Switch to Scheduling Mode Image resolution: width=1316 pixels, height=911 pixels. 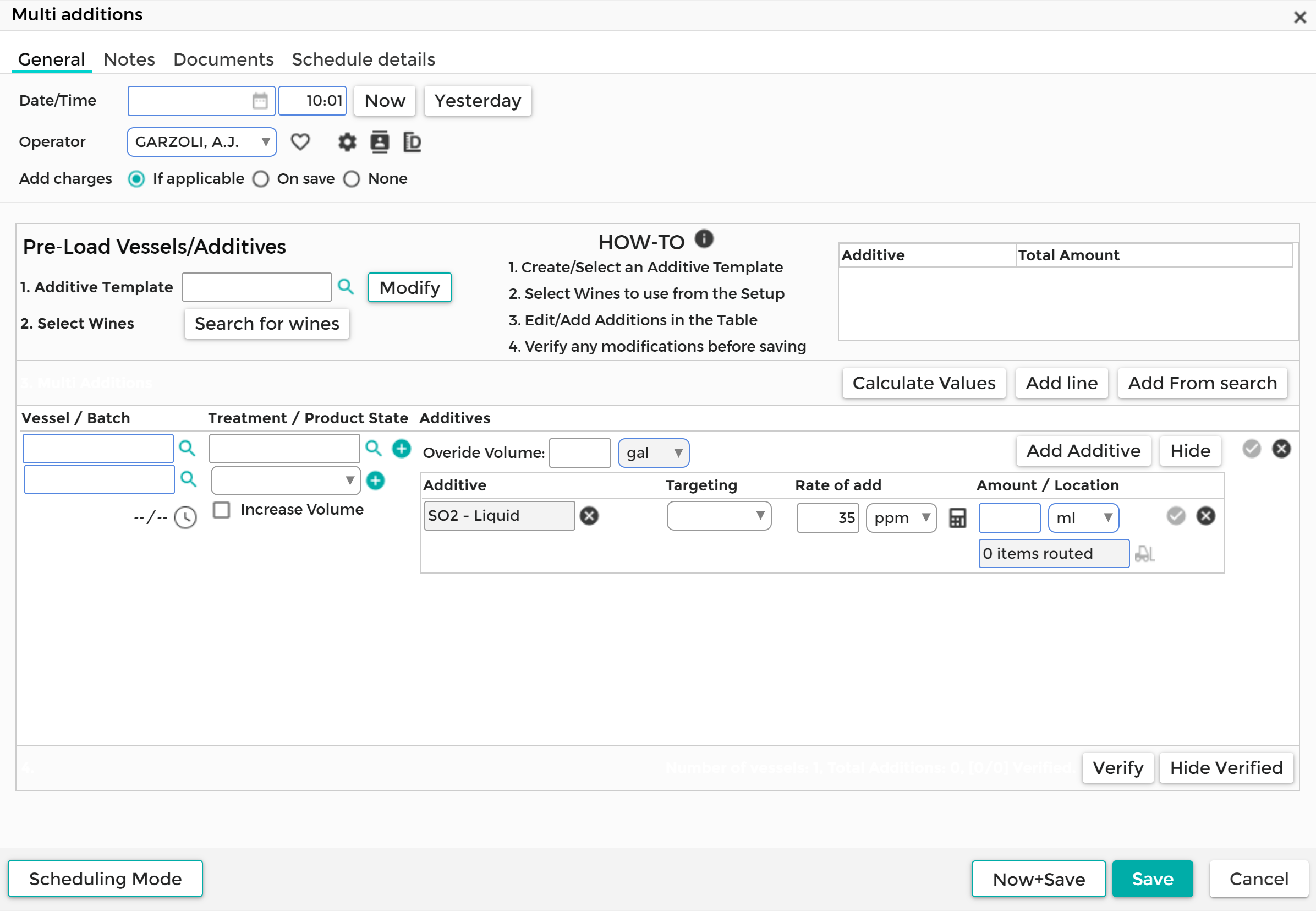tap(106, 879)
